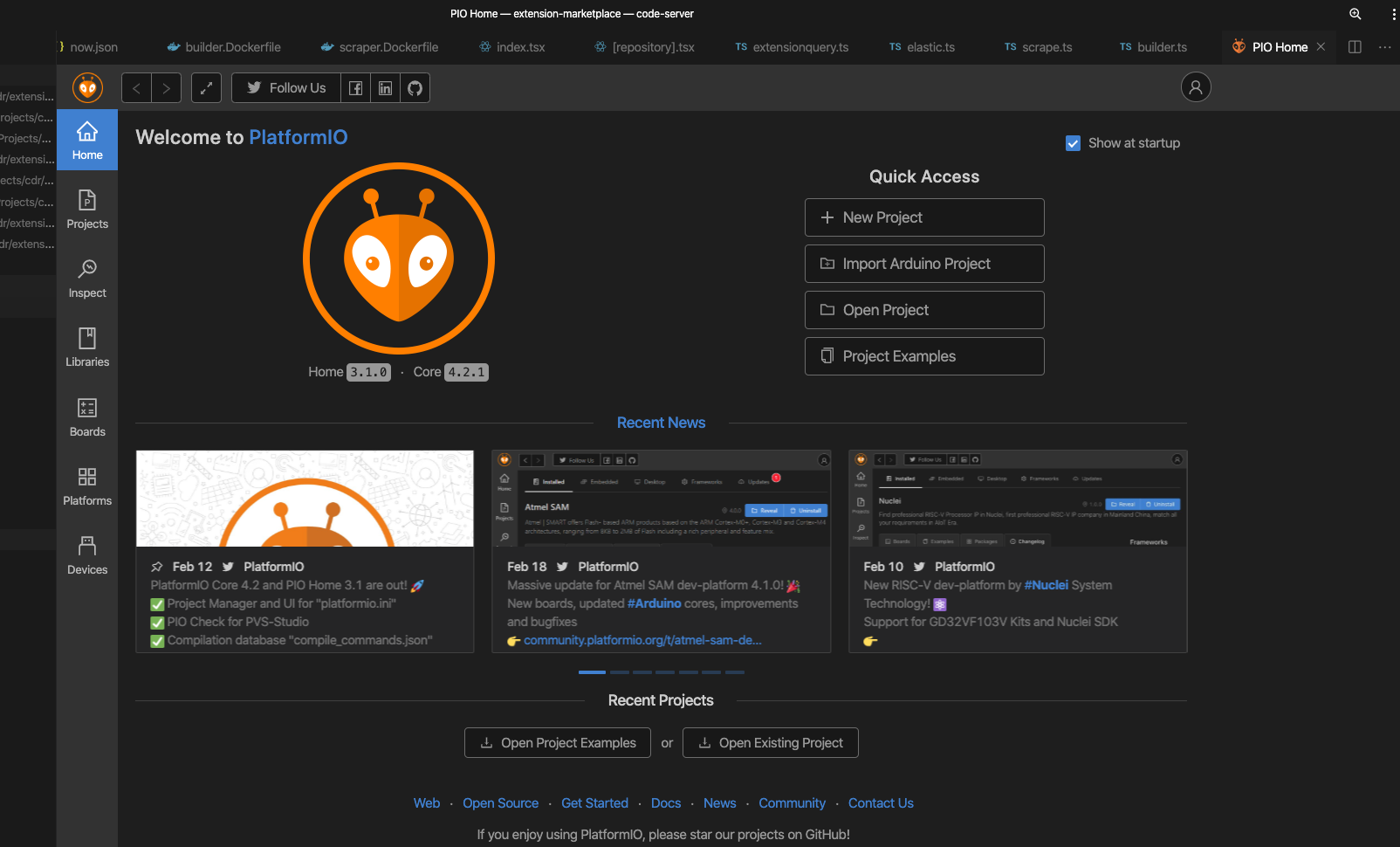Click the zoom magnifier icon in title bar

coord(1355,14)
